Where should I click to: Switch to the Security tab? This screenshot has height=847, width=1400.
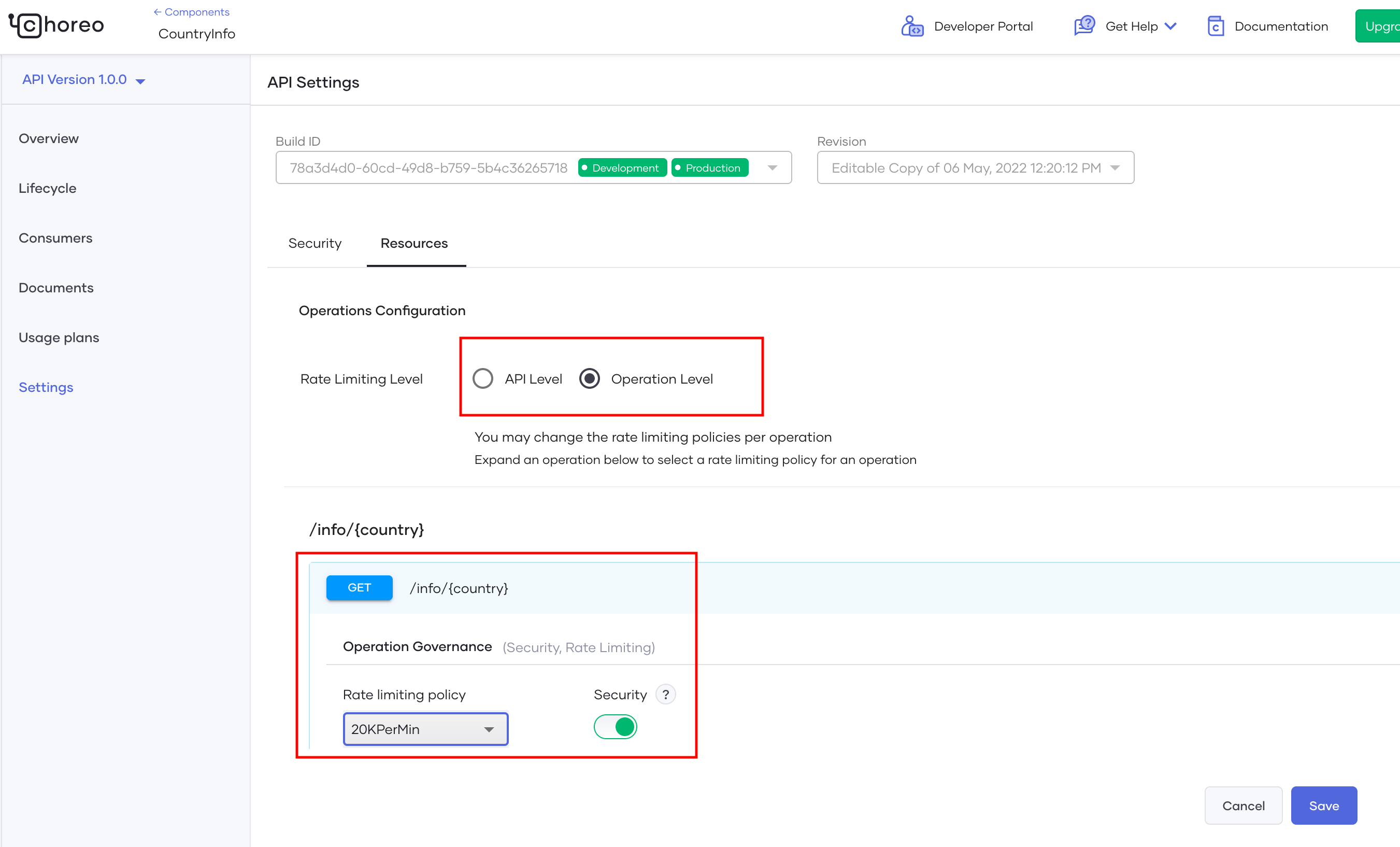click(315, 243)
